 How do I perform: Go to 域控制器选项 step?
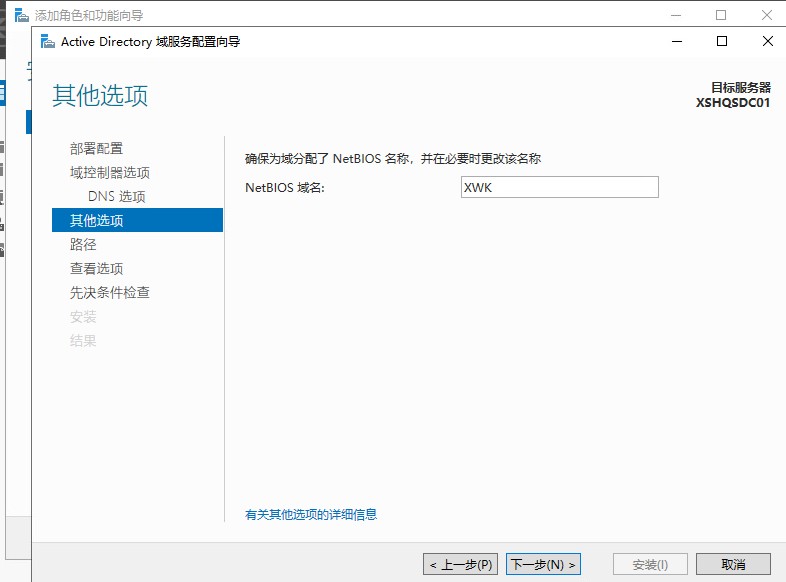click(110, 172)
